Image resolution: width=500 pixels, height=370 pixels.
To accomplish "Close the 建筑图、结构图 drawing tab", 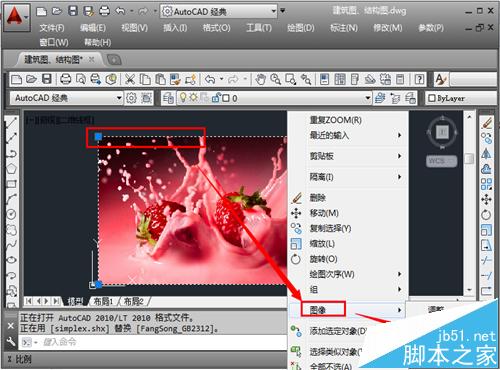I will (x=91, y=60).
